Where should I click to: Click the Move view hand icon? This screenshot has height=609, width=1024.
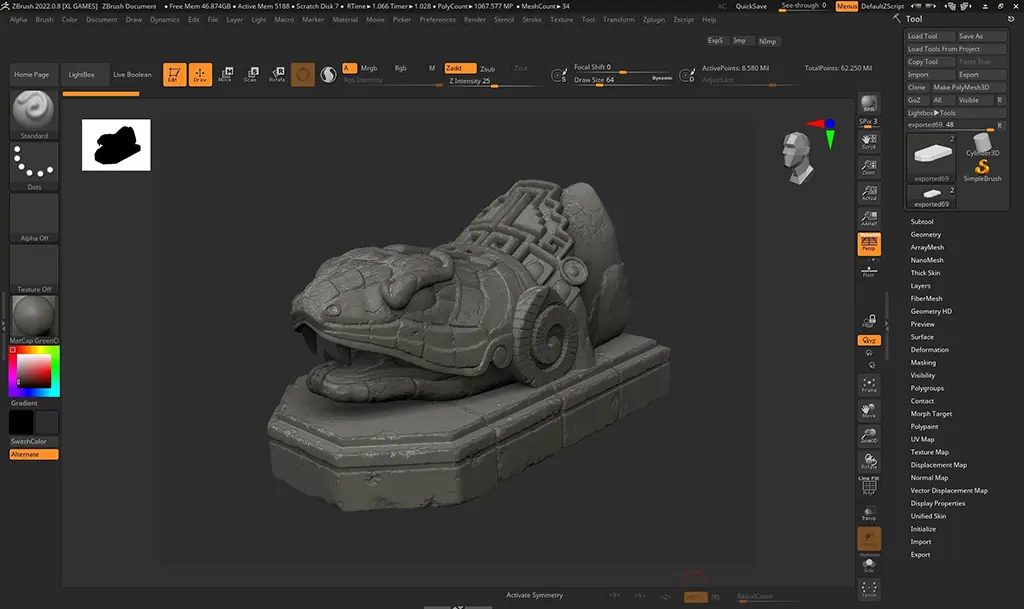(869, 411)
